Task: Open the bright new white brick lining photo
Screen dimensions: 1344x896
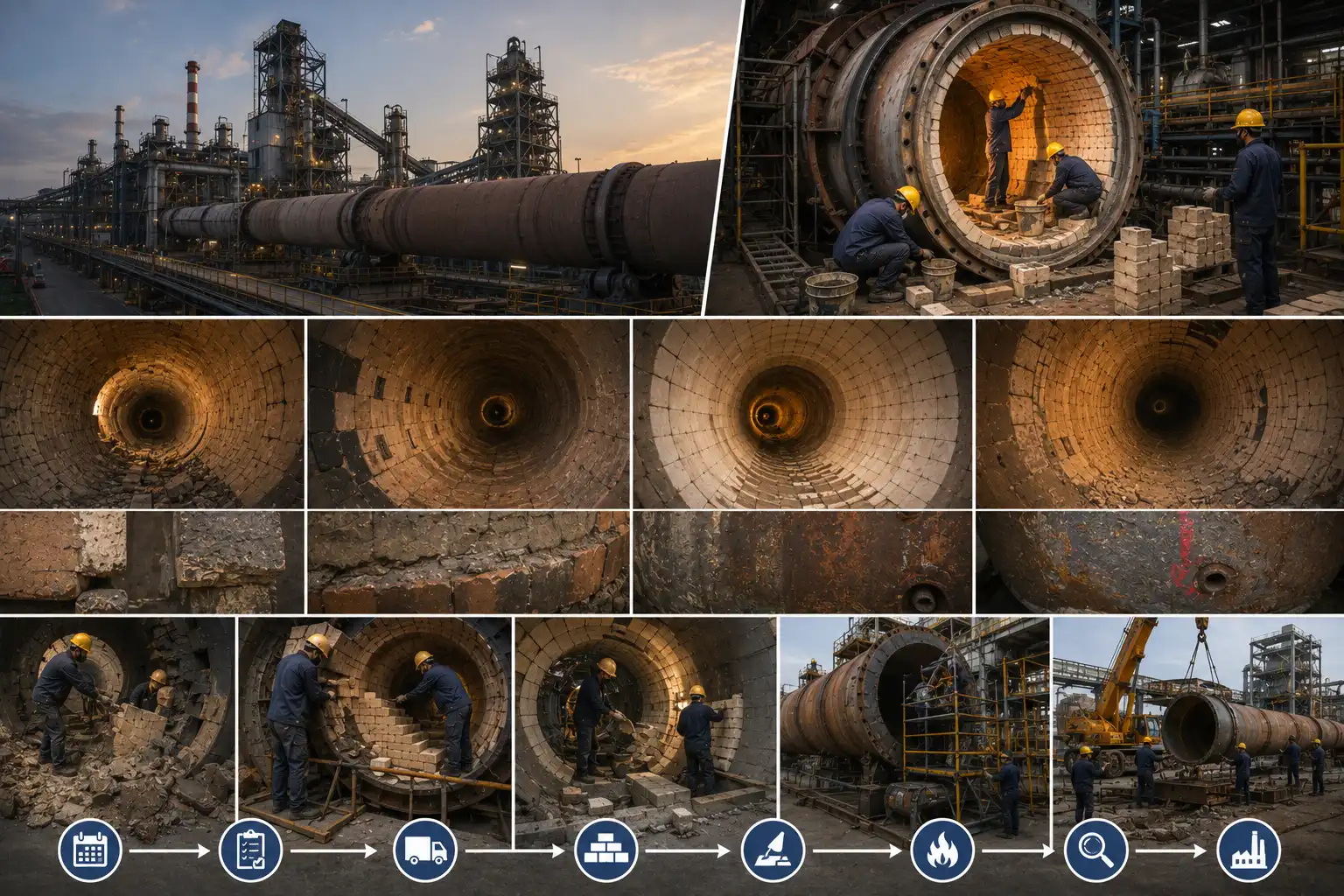Action: (802, 414)
